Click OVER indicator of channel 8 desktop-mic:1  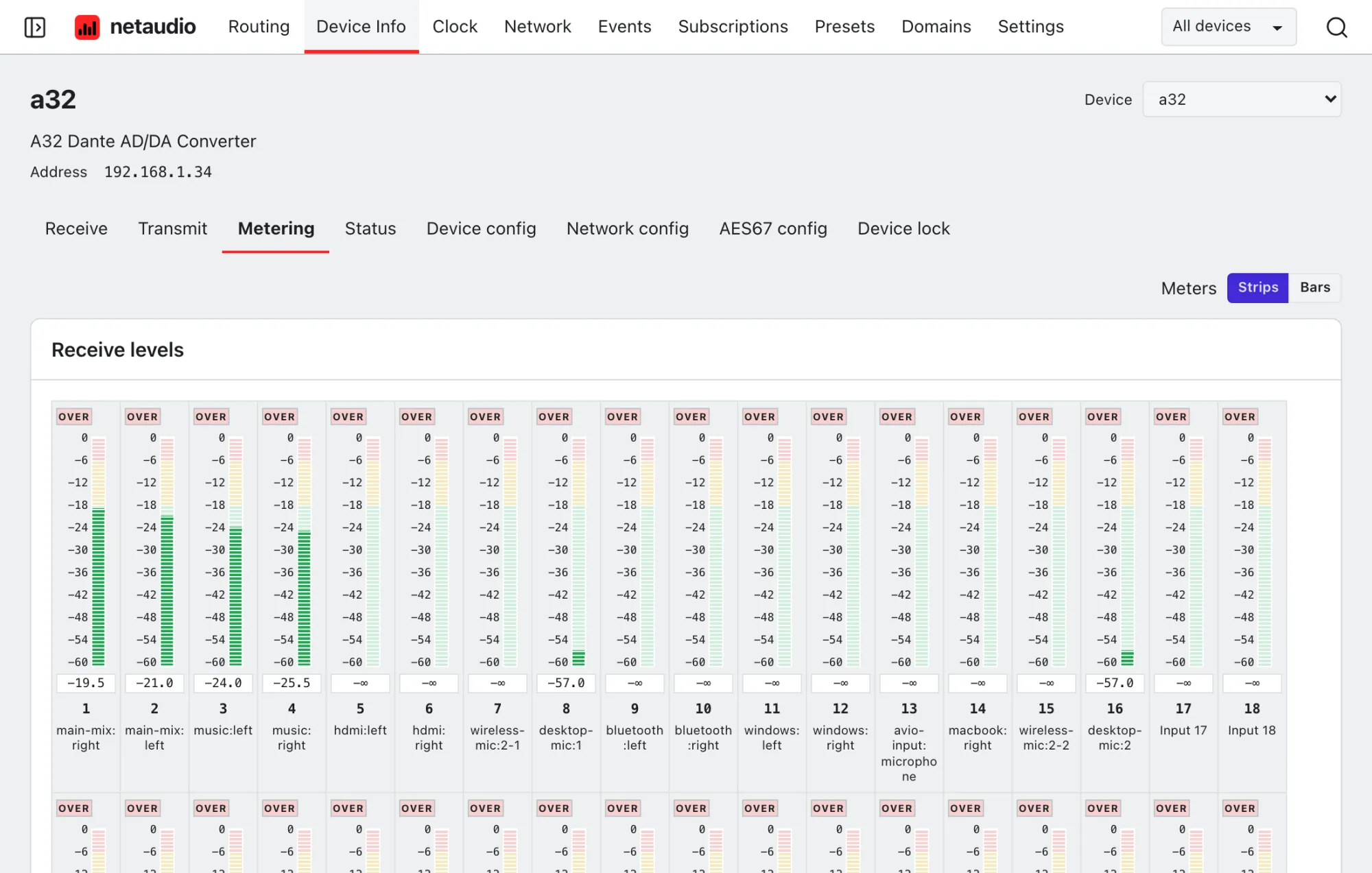tap(554, 416)
